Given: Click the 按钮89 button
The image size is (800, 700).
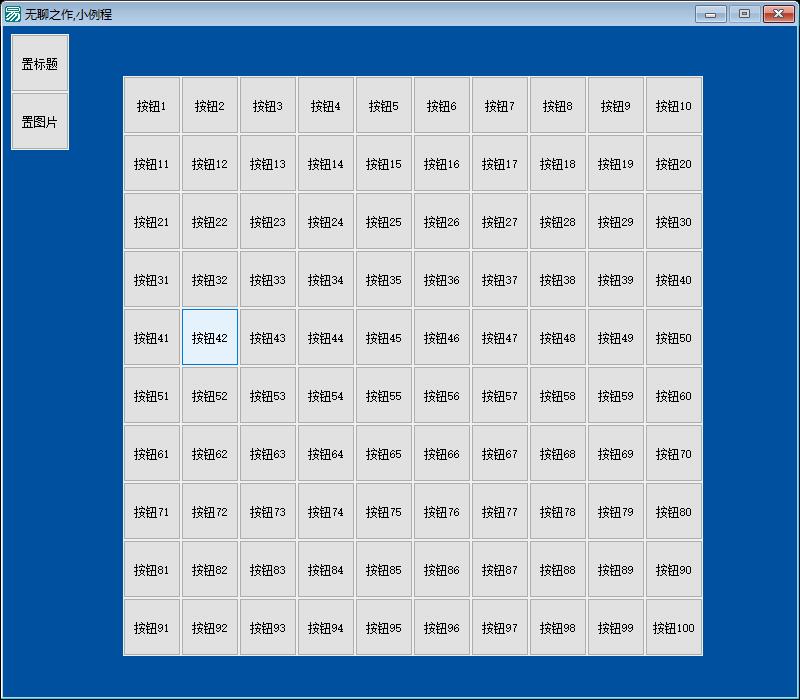Looking at the screenshot, I should coord(616,569).
